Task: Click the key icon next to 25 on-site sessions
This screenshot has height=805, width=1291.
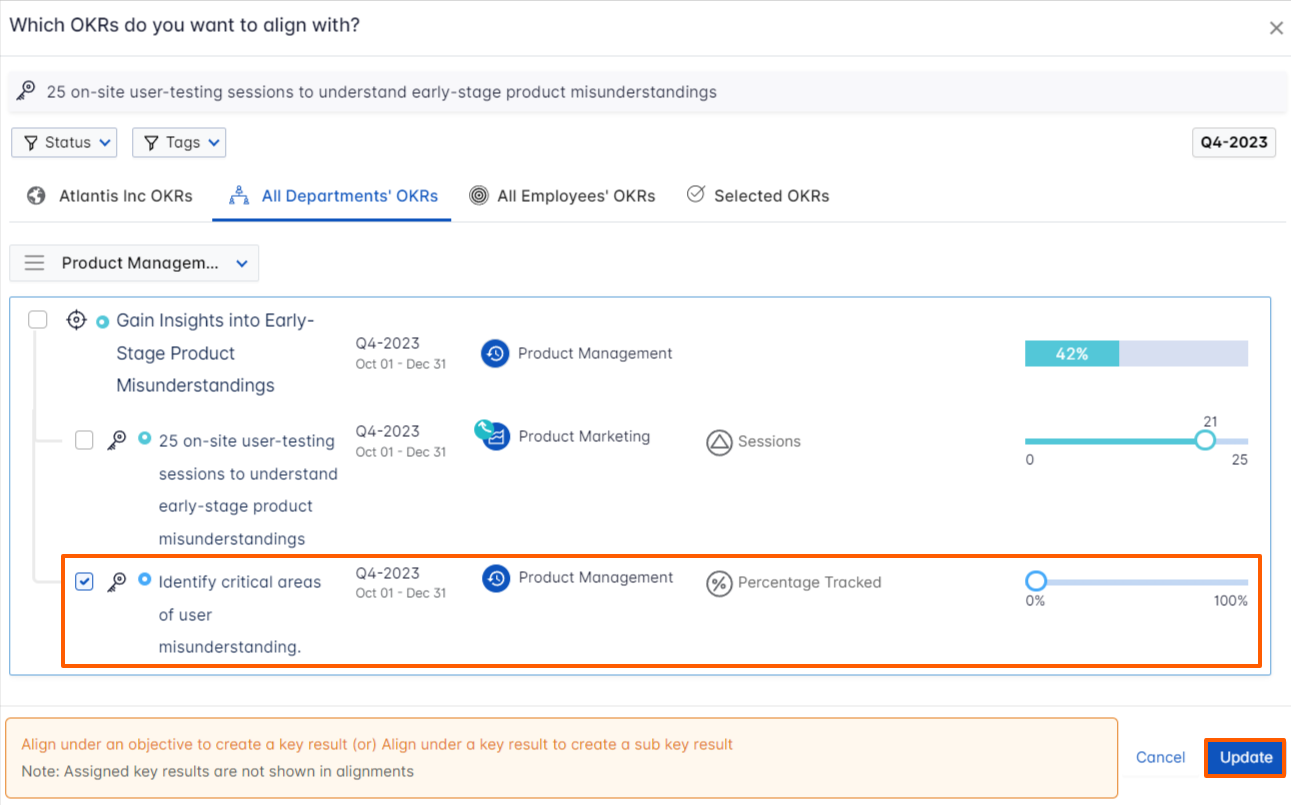Action: [117, 440]
